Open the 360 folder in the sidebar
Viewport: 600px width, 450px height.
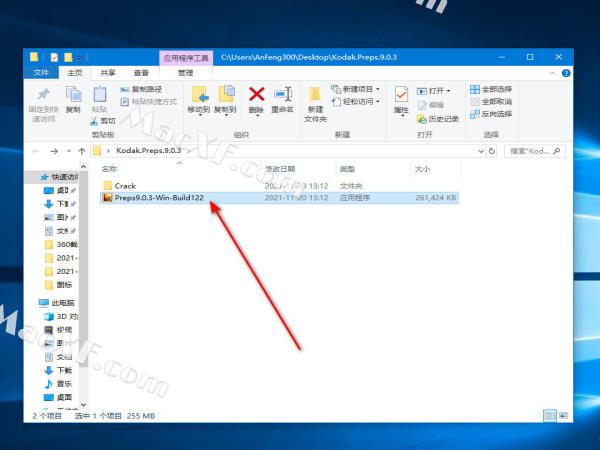[61, 244]
